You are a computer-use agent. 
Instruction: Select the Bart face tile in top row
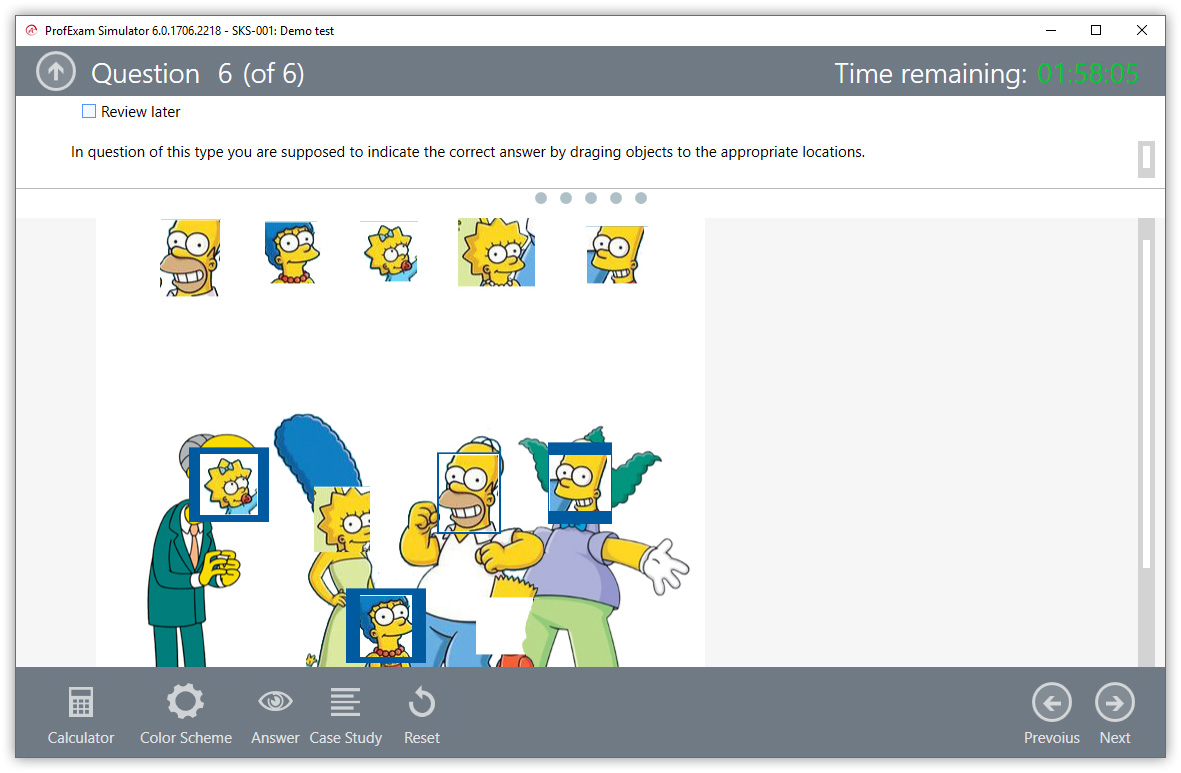(616, 255)
